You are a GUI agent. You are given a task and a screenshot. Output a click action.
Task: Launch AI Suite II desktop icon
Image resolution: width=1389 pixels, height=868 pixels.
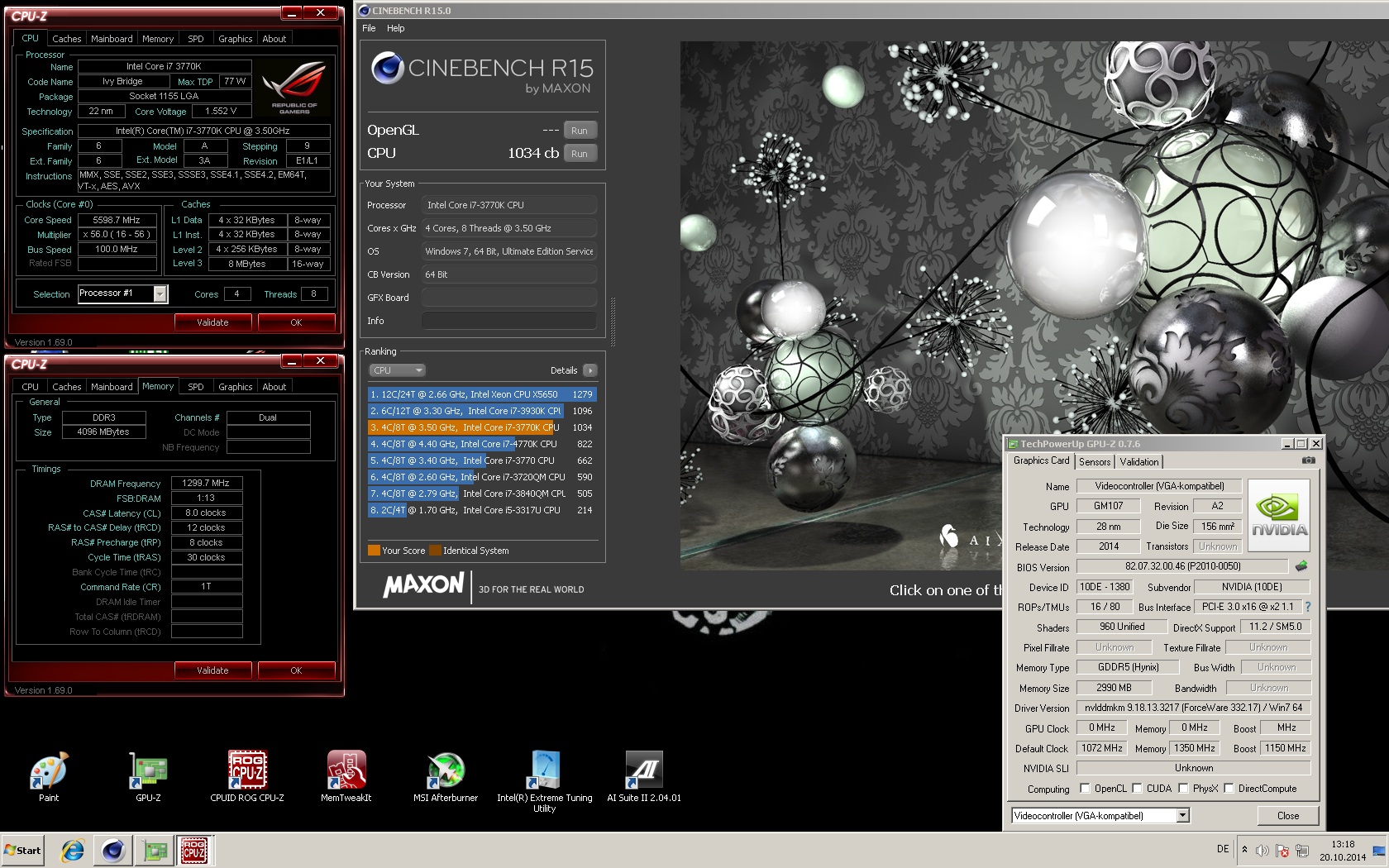point(644,776)
